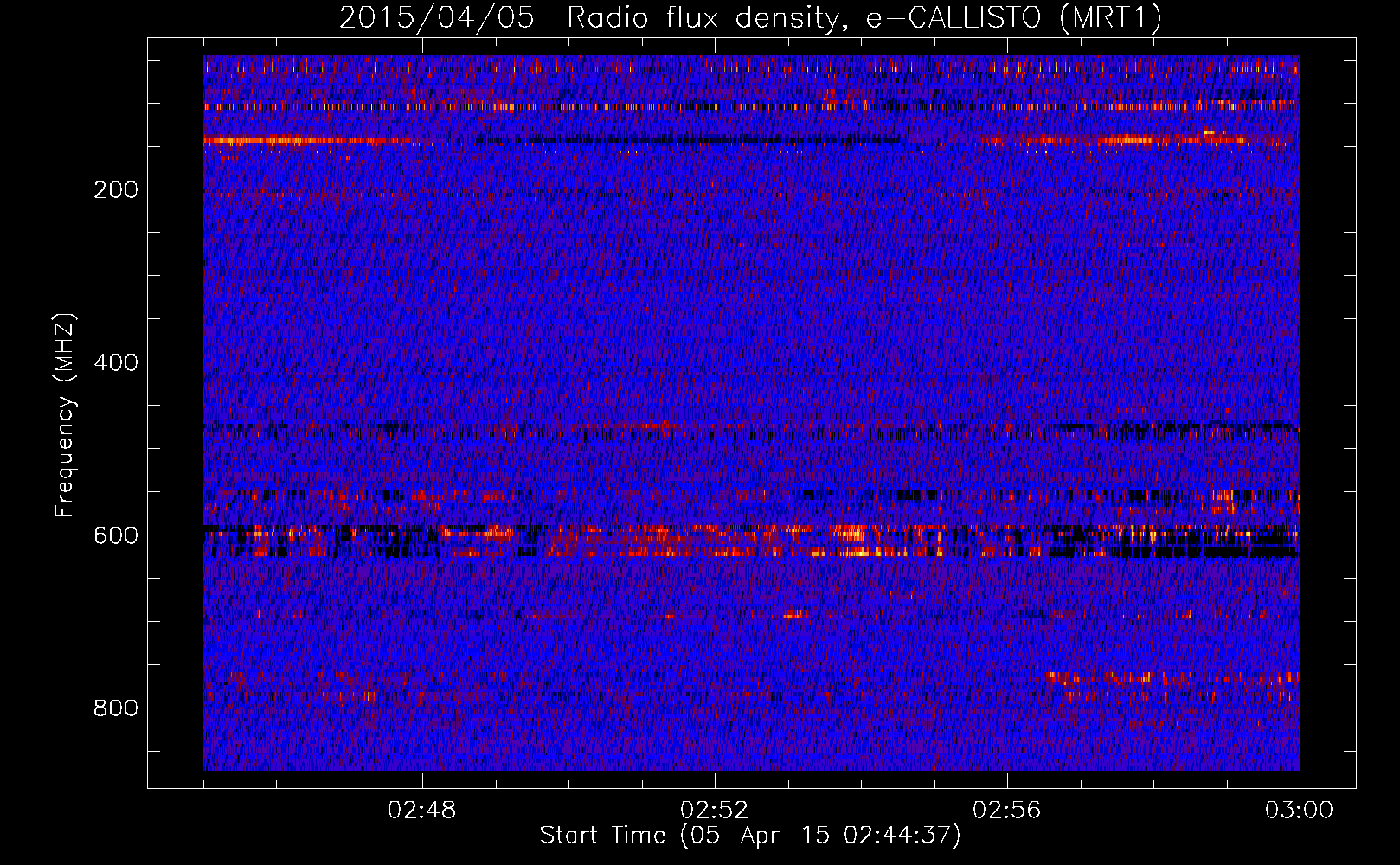The width and height of the screenshot is (1400, 865).
Task: Click the 02:56 time tick label
Action: (1007, 811)
